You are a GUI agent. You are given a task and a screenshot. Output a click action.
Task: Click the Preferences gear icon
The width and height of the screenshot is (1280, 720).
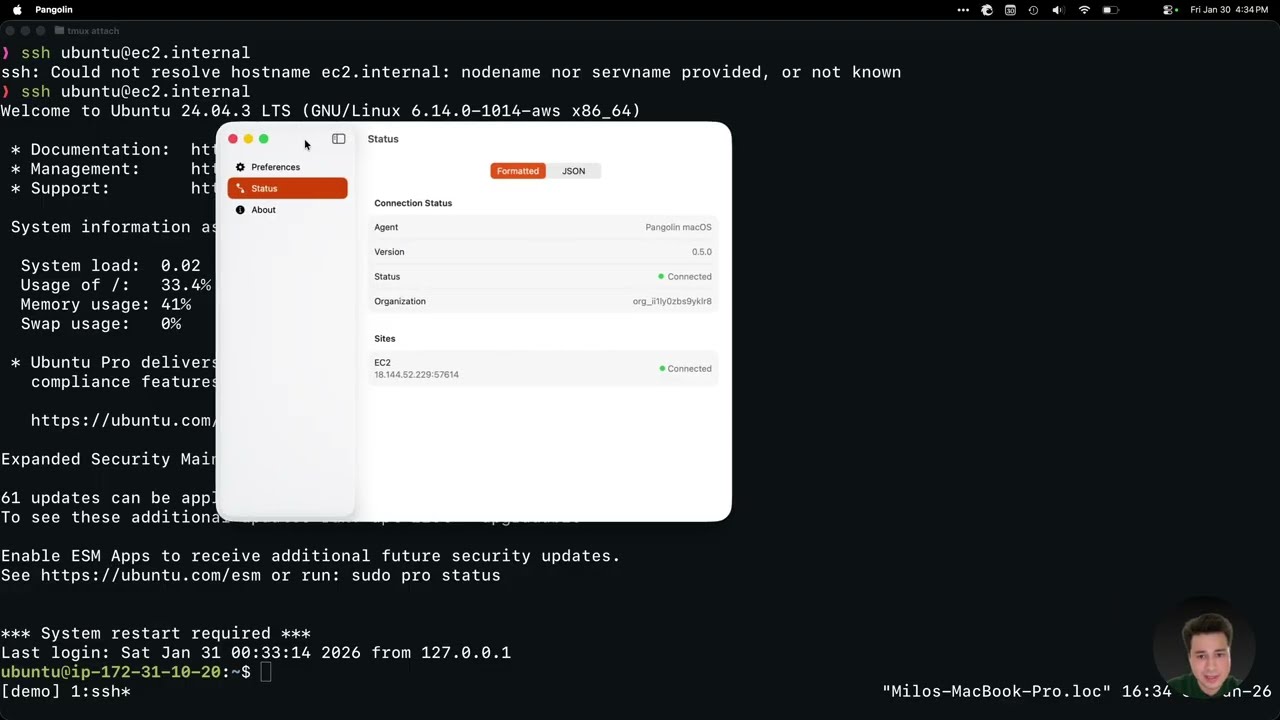[x=240, y=167]
